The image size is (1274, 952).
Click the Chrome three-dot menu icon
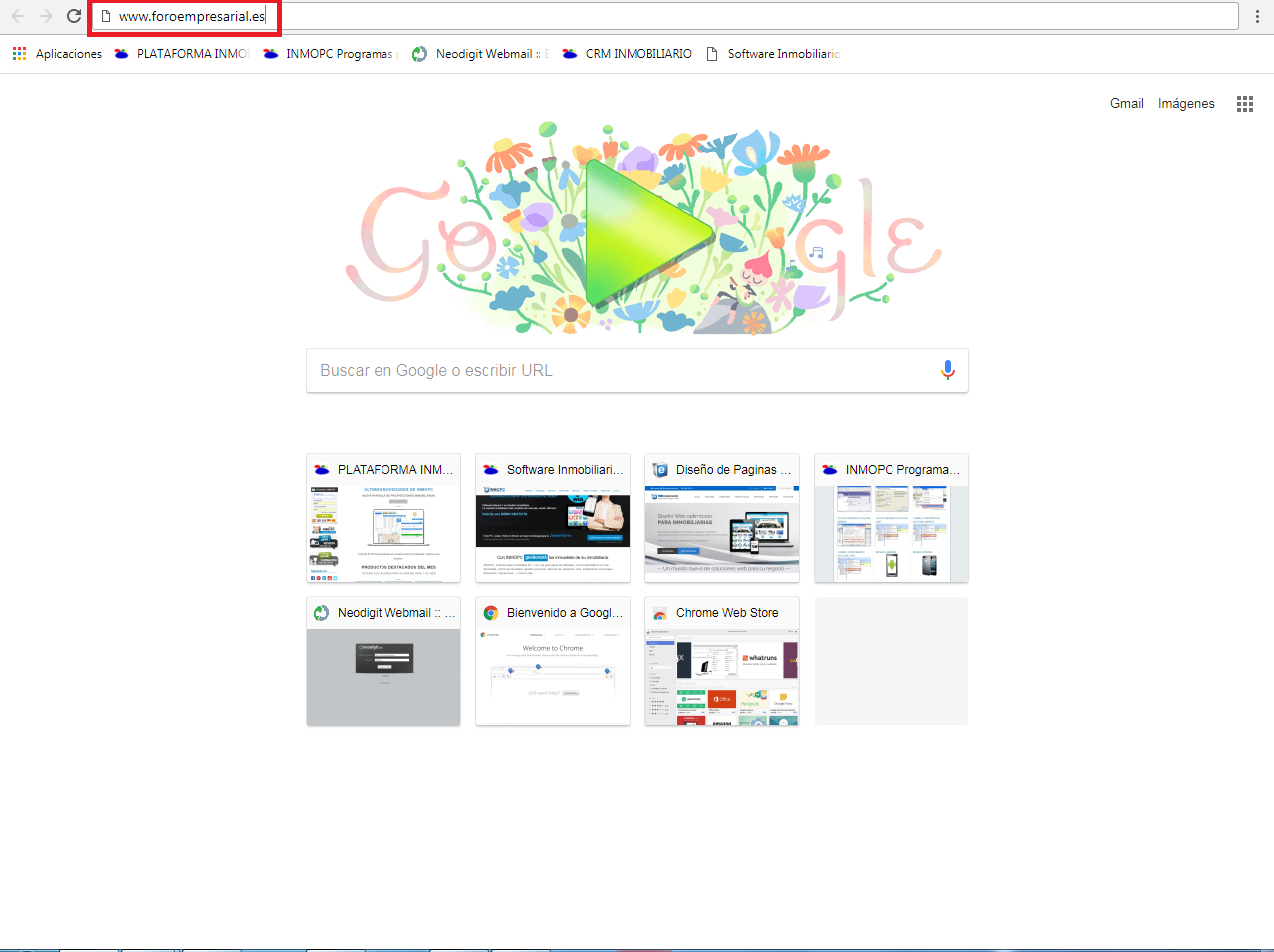[x=1258, y=16]
